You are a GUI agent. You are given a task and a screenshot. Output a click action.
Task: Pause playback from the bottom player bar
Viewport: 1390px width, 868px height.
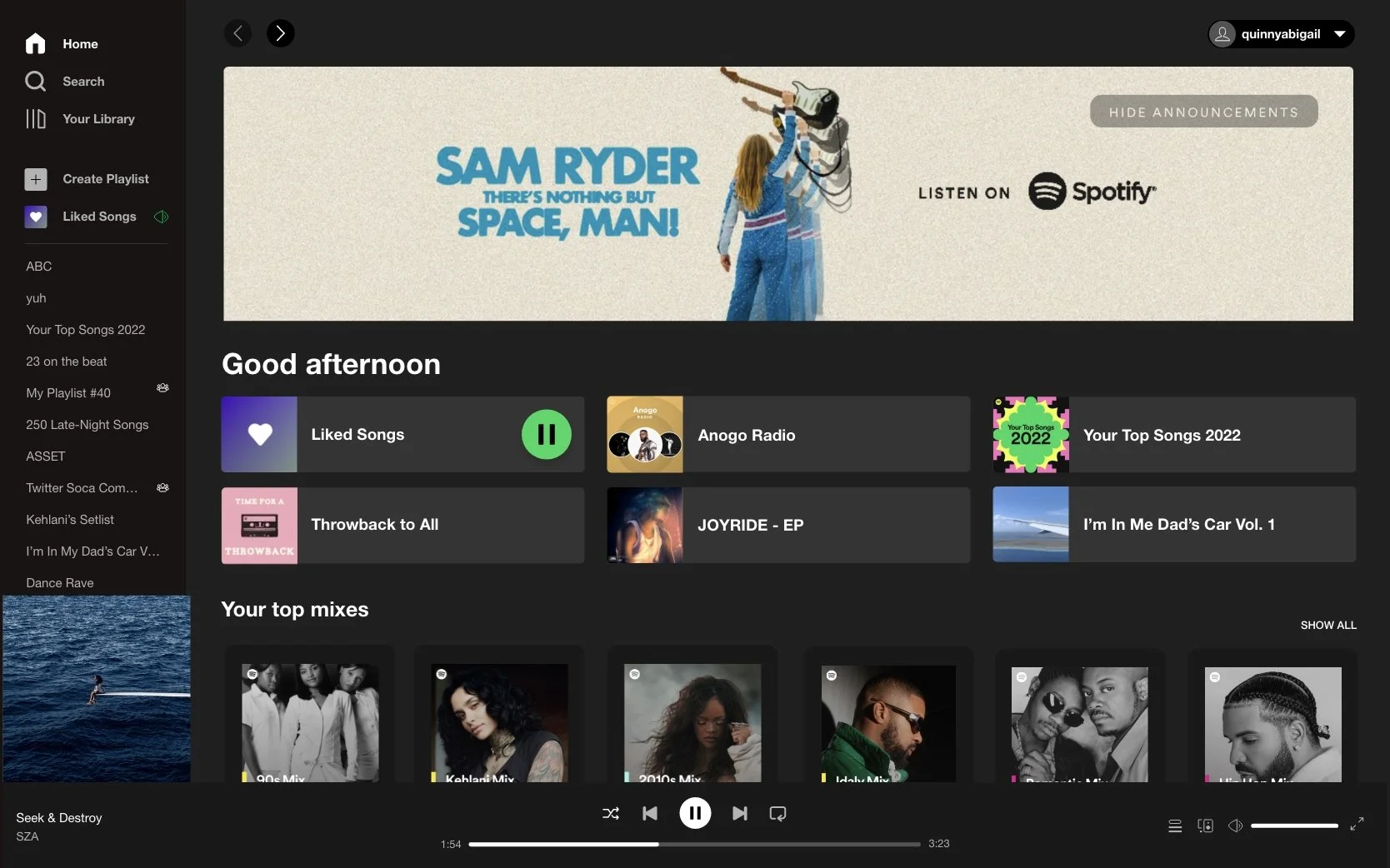695,813
